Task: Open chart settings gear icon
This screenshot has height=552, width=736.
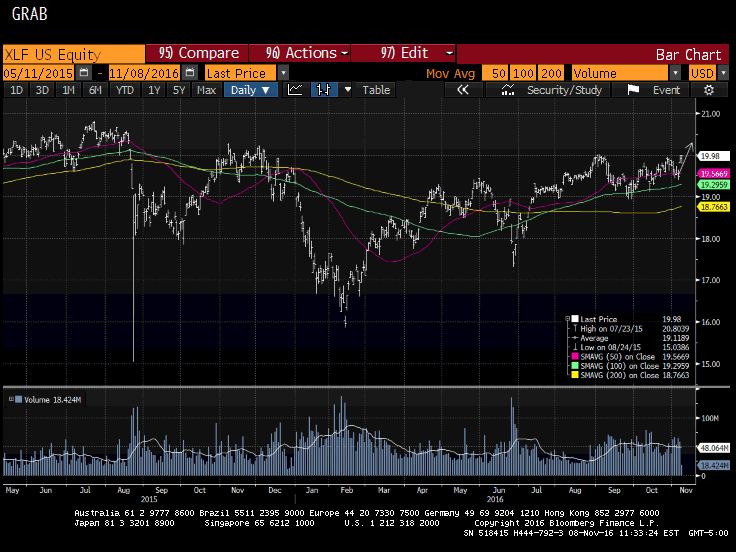Action: click(709, 90)
